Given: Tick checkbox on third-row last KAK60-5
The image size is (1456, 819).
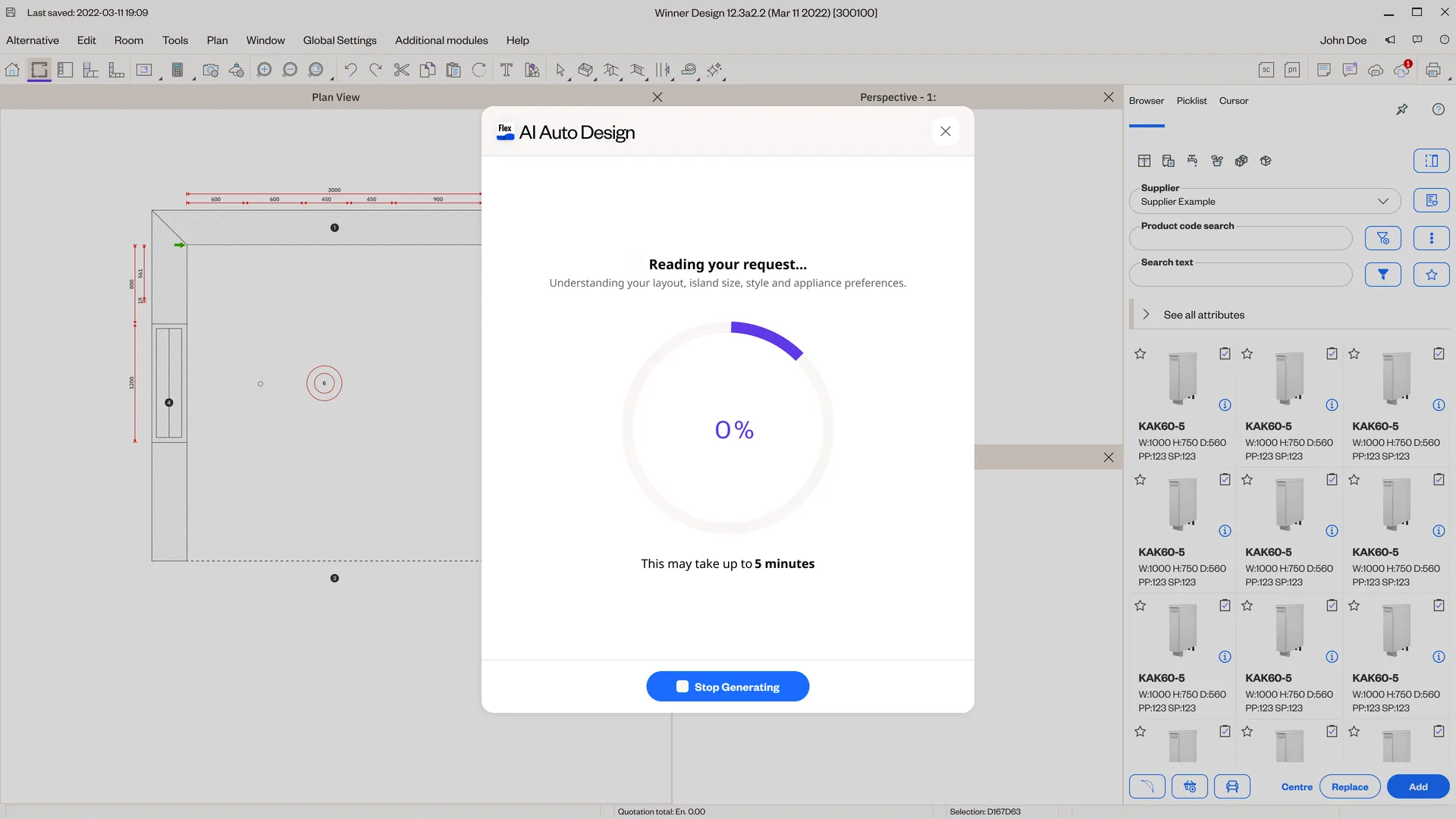Looking at the screenshot, I should pos(1439,605).
